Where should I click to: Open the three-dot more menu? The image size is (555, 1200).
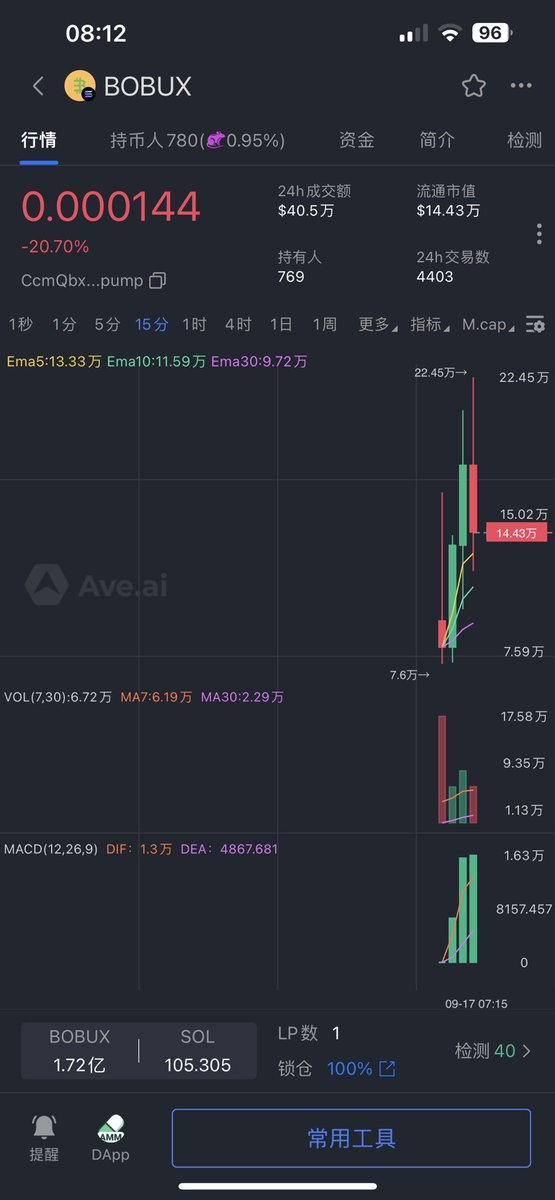pyautogui.click(x=521, y=86)
